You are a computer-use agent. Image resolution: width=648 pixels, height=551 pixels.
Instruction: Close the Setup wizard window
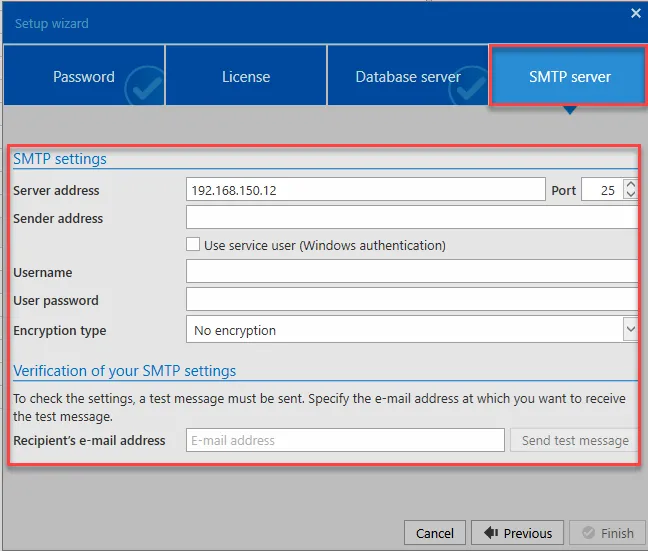click(636, 14)
